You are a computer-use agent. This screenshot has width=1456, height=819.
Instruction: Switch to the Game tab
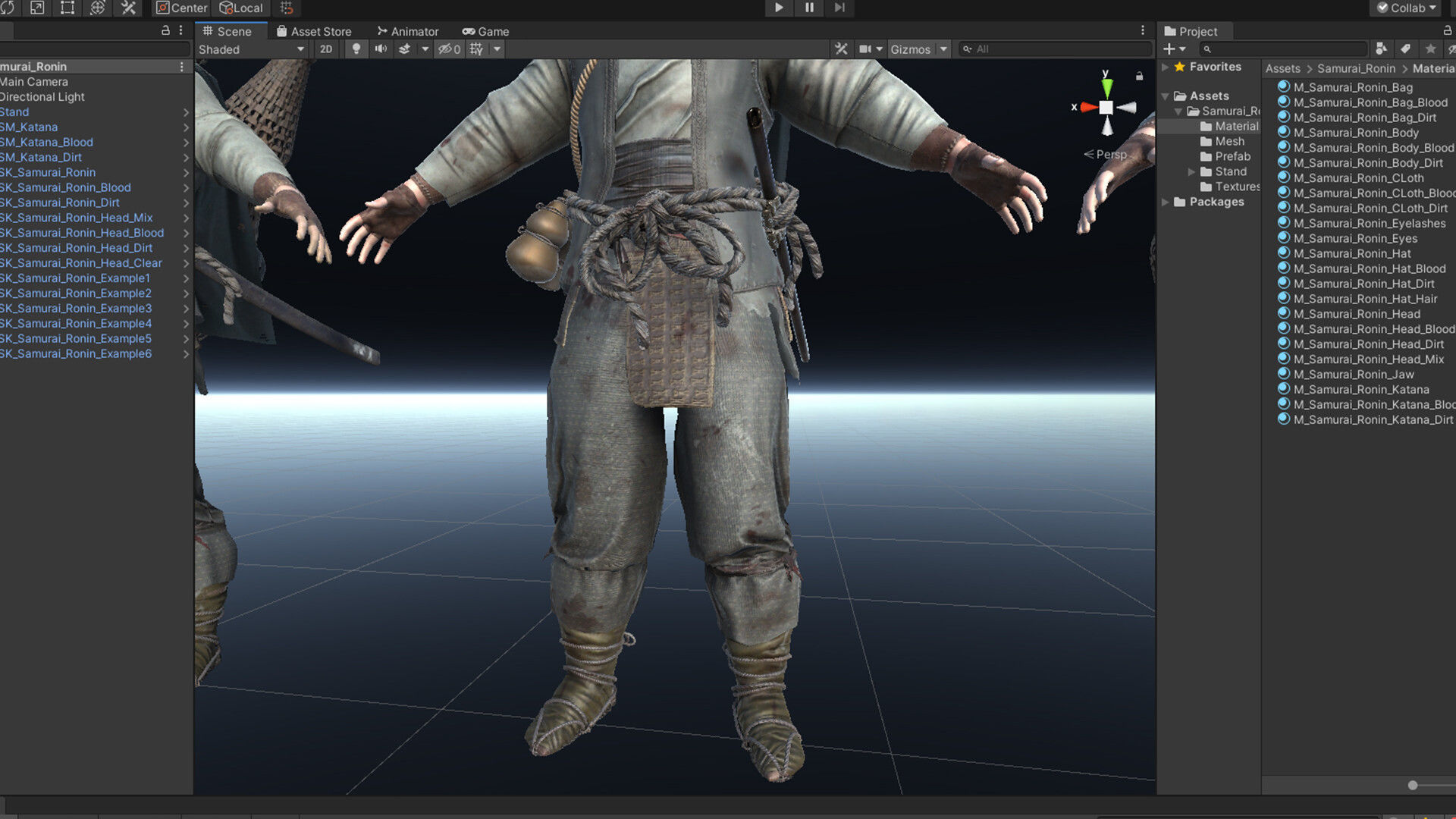pos(486,31)
